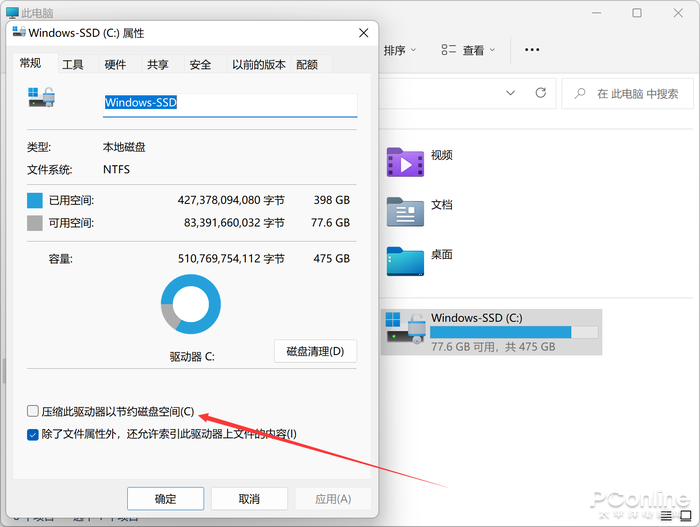The image size is (700, 527).
Task: Click the 桌面 folder label
Action: (x=442, y=254)
